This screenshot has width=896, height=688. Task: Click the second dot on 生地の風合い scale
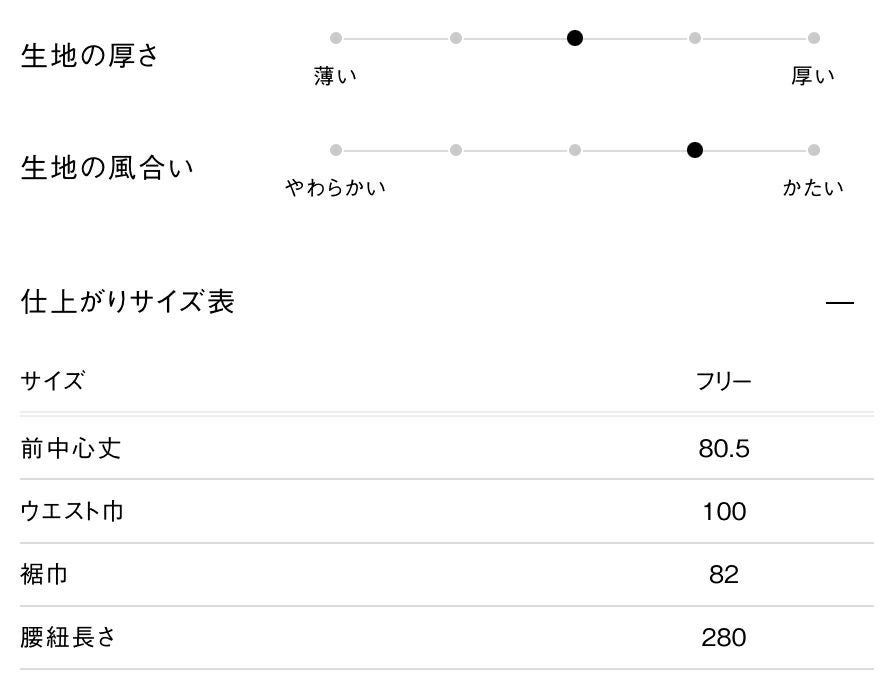coord(456,150)
